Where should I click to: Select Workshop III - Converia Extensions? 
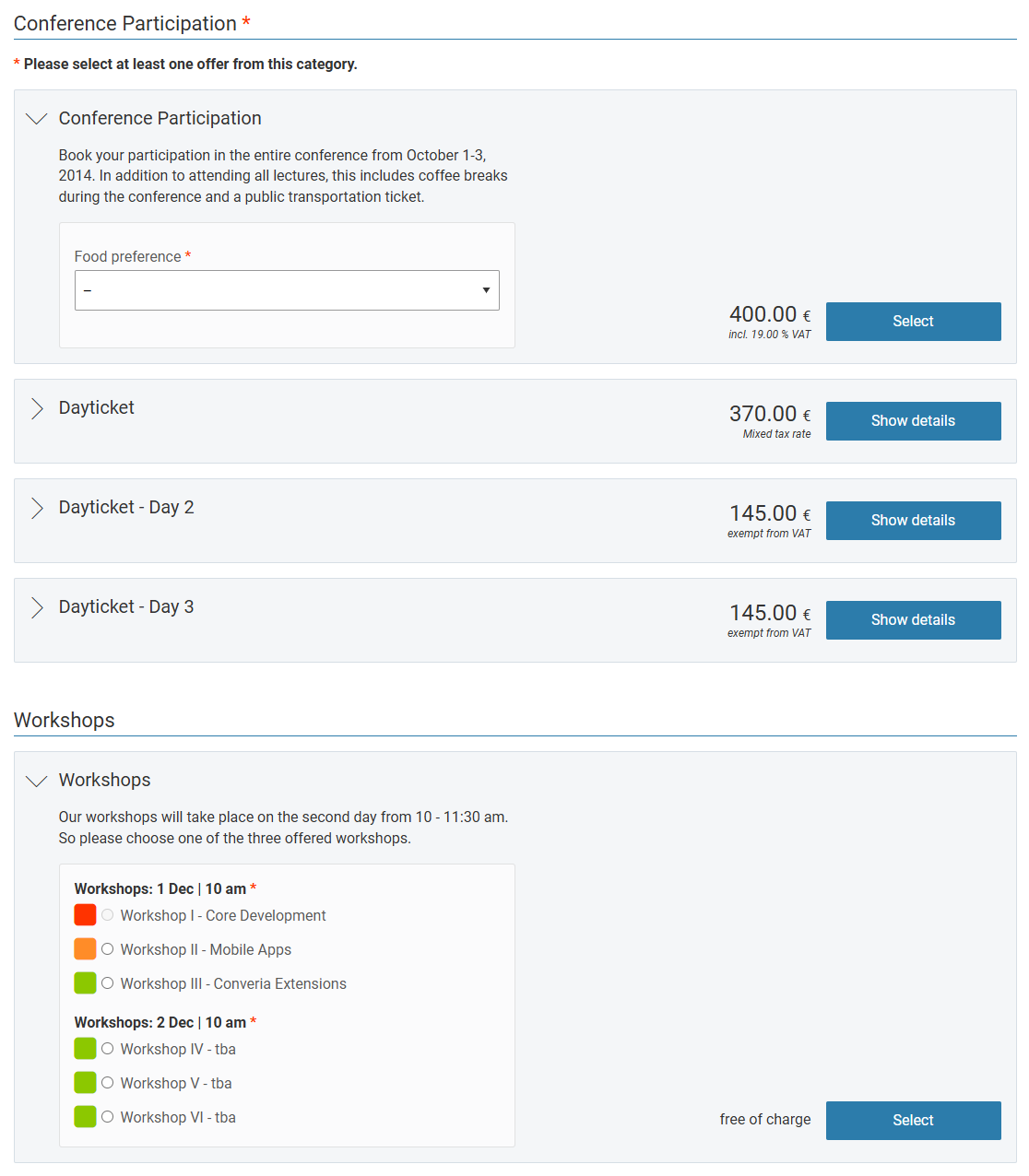click(108, 983)
